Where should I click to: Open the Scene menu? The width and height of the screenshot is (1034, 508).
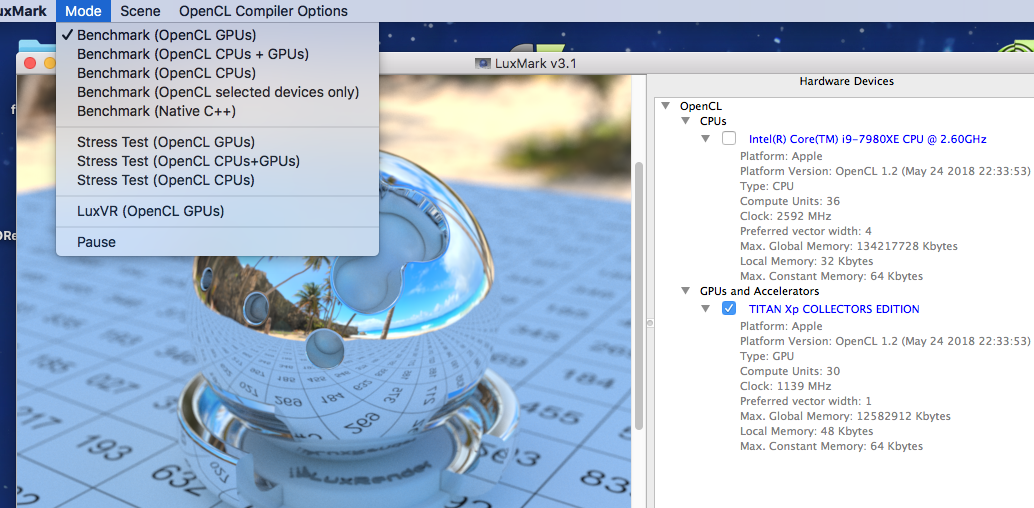click(140, 11)
